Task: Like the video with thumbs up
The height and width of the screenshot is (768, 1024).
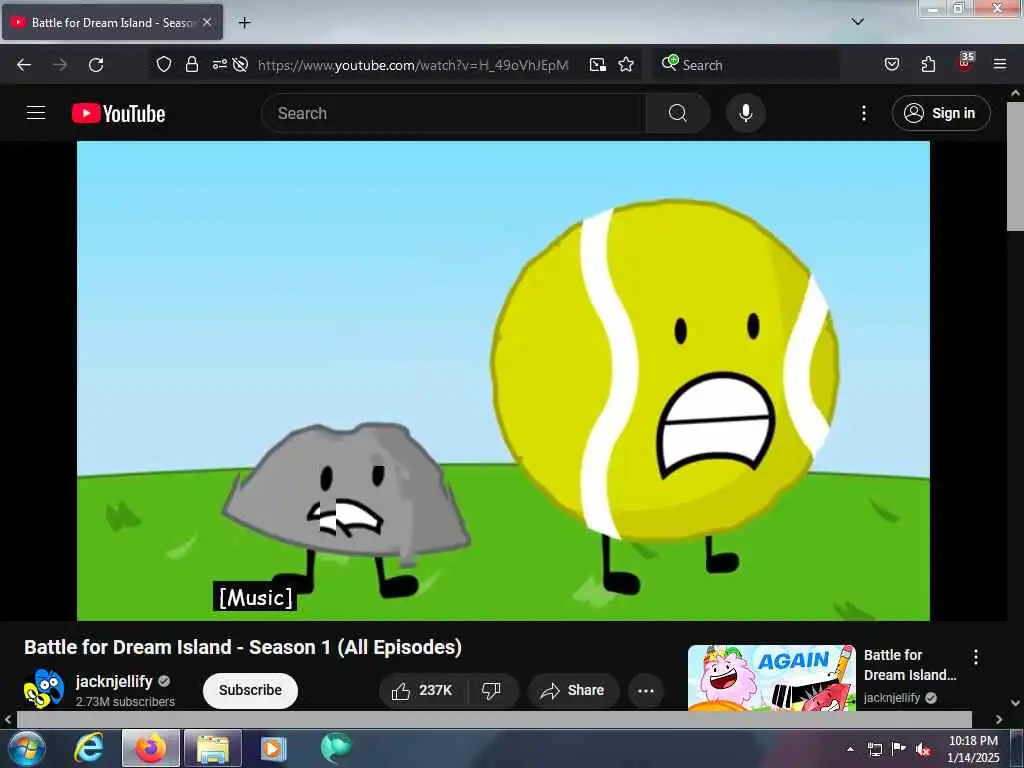Action: pos(423,690)
